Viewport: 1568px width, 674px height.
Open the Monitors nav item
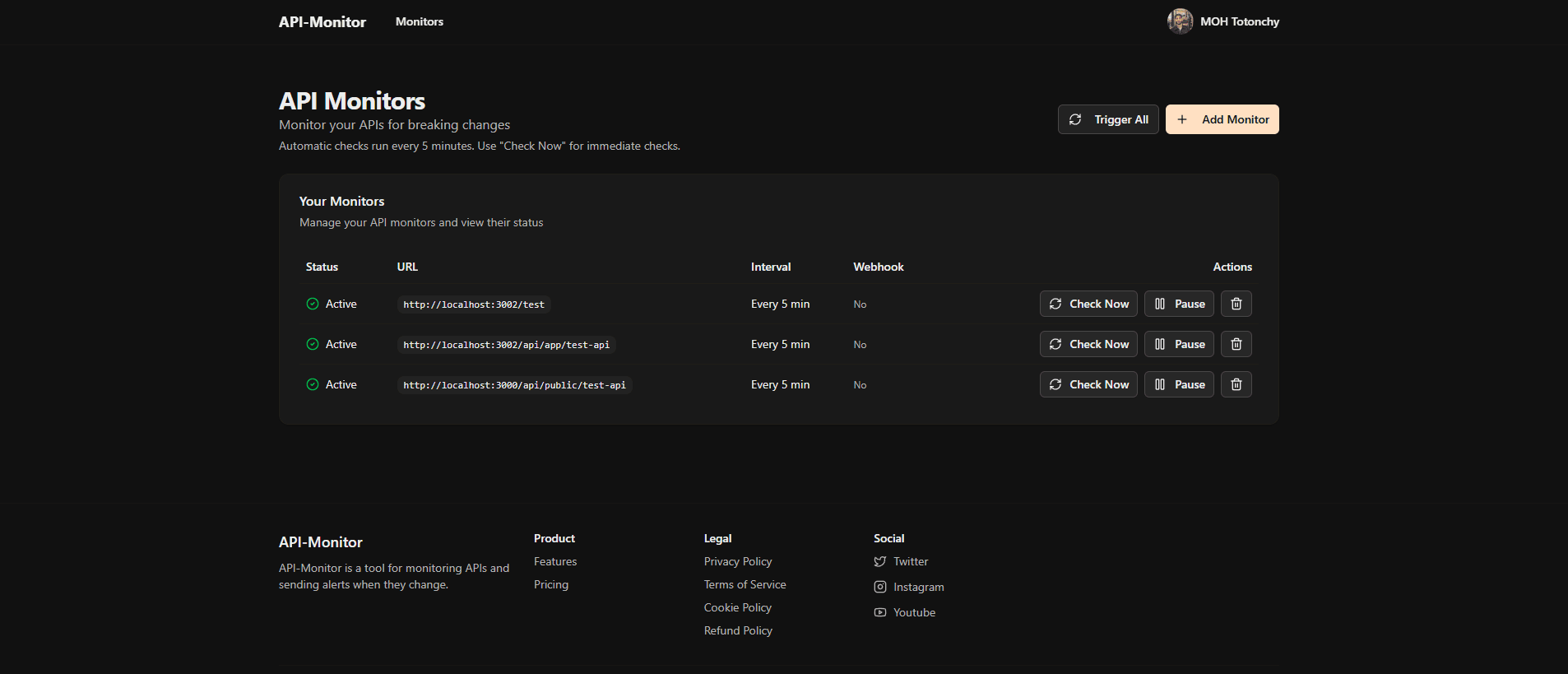point(420,21)
